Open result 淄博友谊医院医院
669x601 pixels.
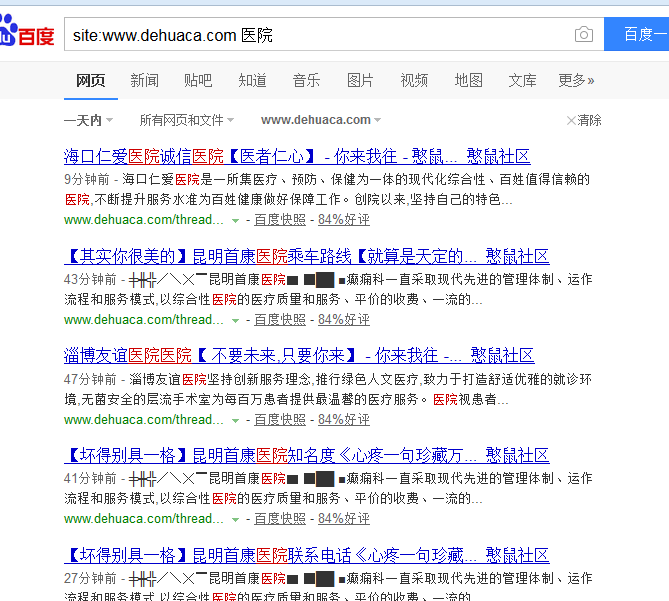click(x=299, y=356)
